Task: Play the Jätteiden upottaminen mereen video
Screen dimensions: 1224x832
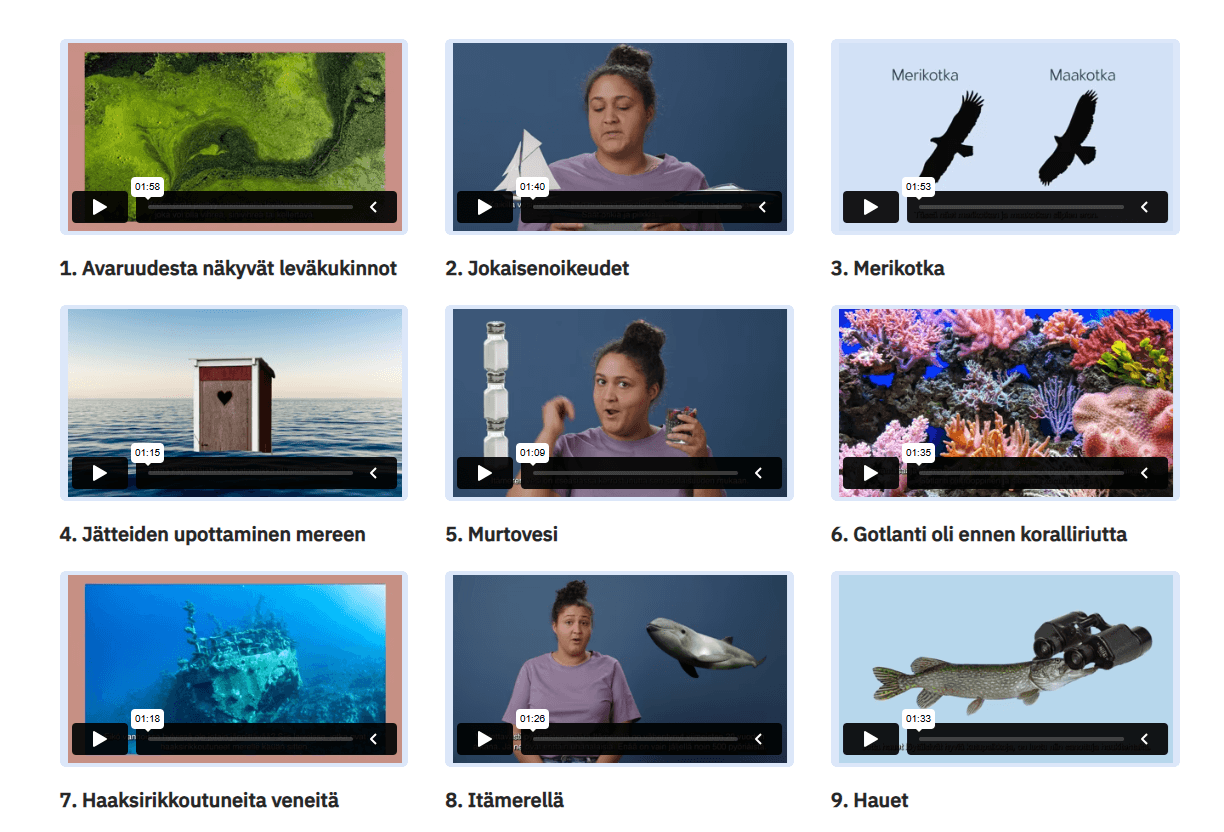Action: pos(100,473)
